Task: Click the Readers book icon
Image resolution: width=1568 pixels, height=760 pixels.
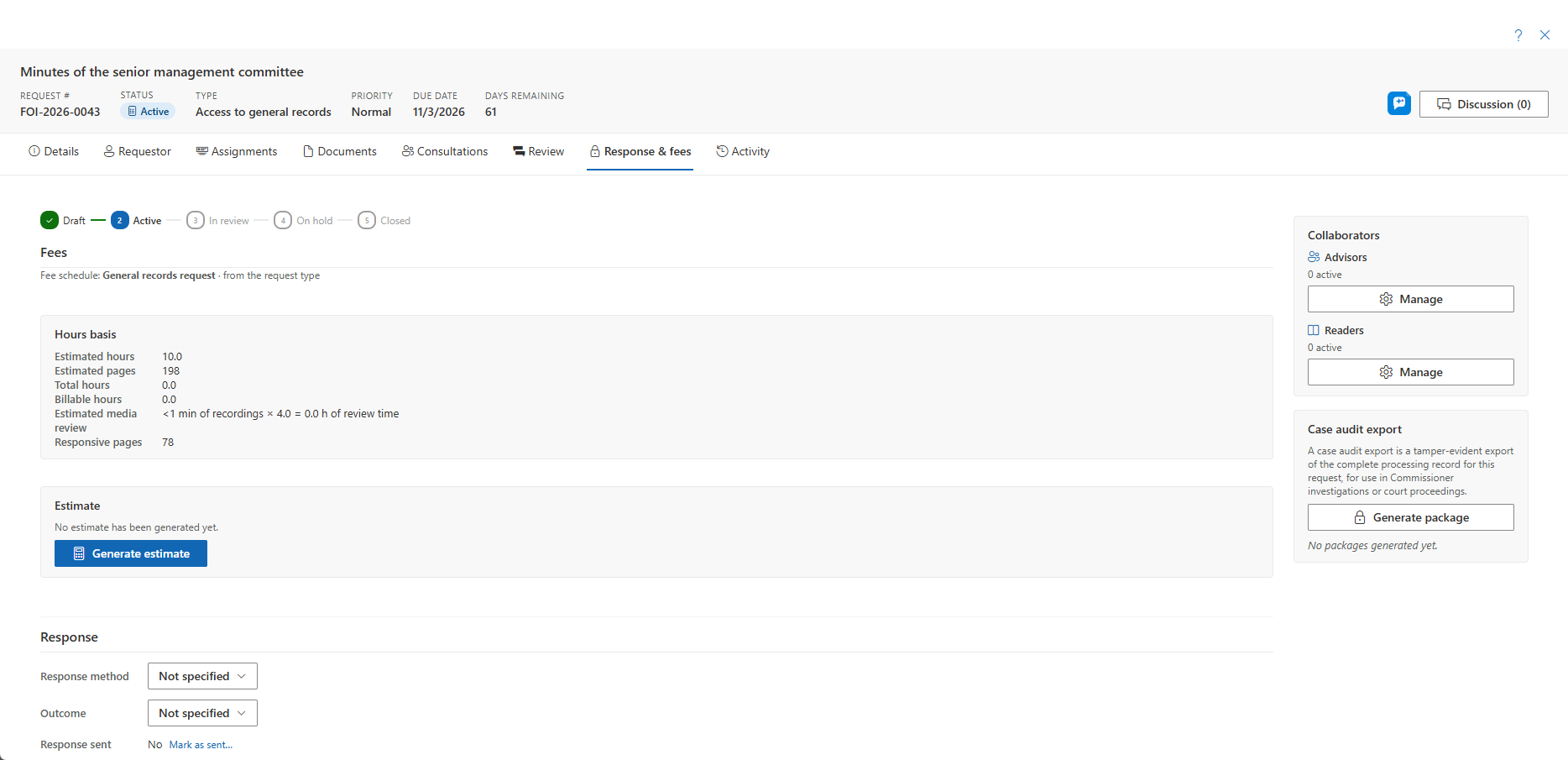Action: (1314, 330)
